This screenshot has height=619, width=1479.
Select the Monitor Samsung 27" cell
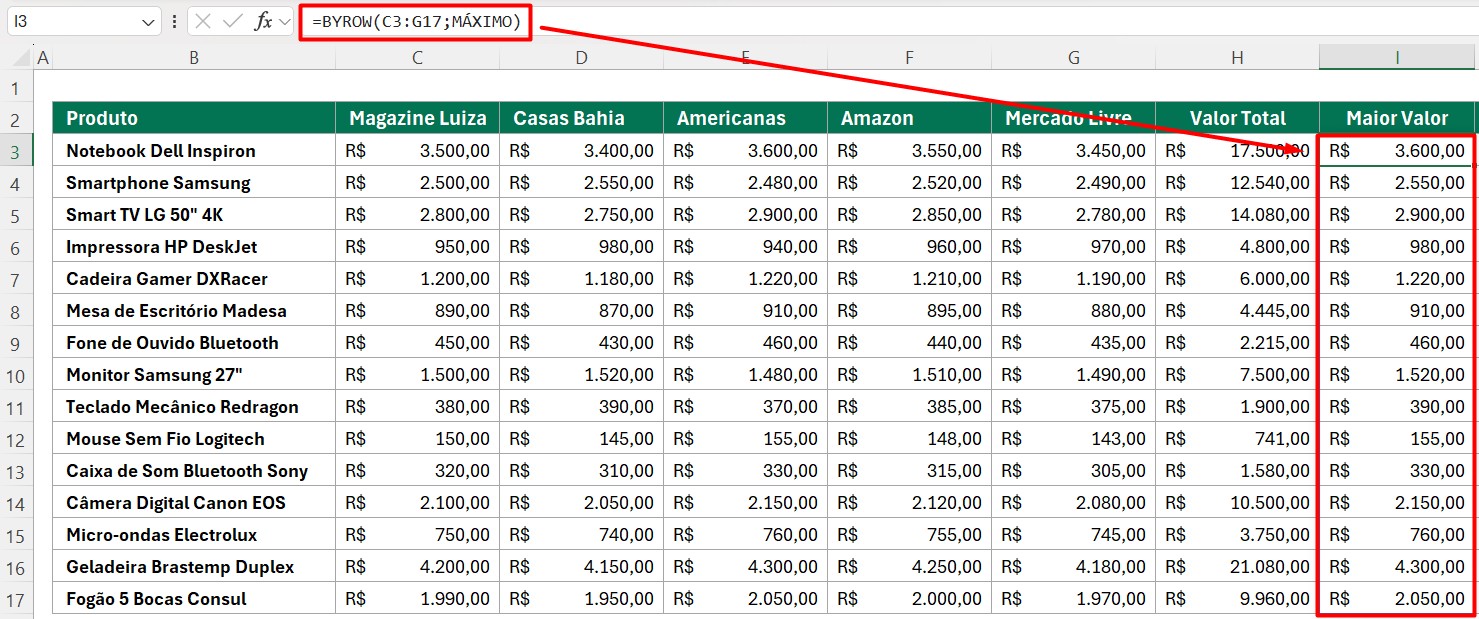tap(194, 375)
